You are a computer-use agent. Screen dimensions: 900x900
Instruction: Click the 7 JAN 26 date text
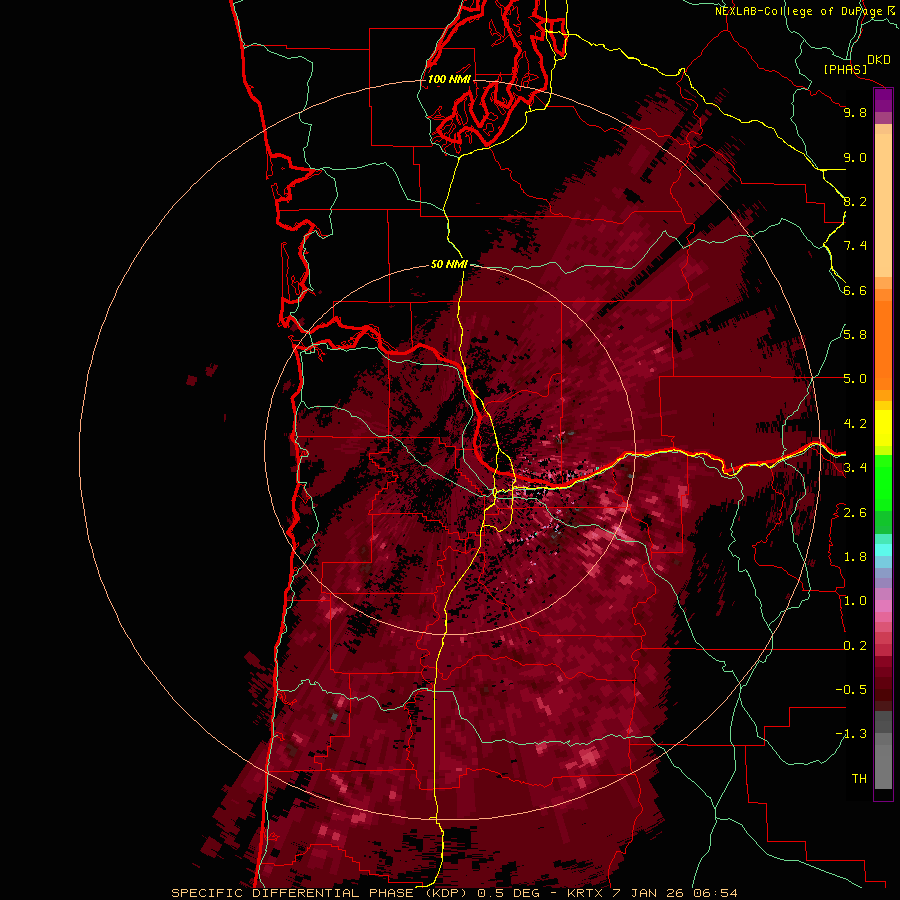[x=650, y=893]
